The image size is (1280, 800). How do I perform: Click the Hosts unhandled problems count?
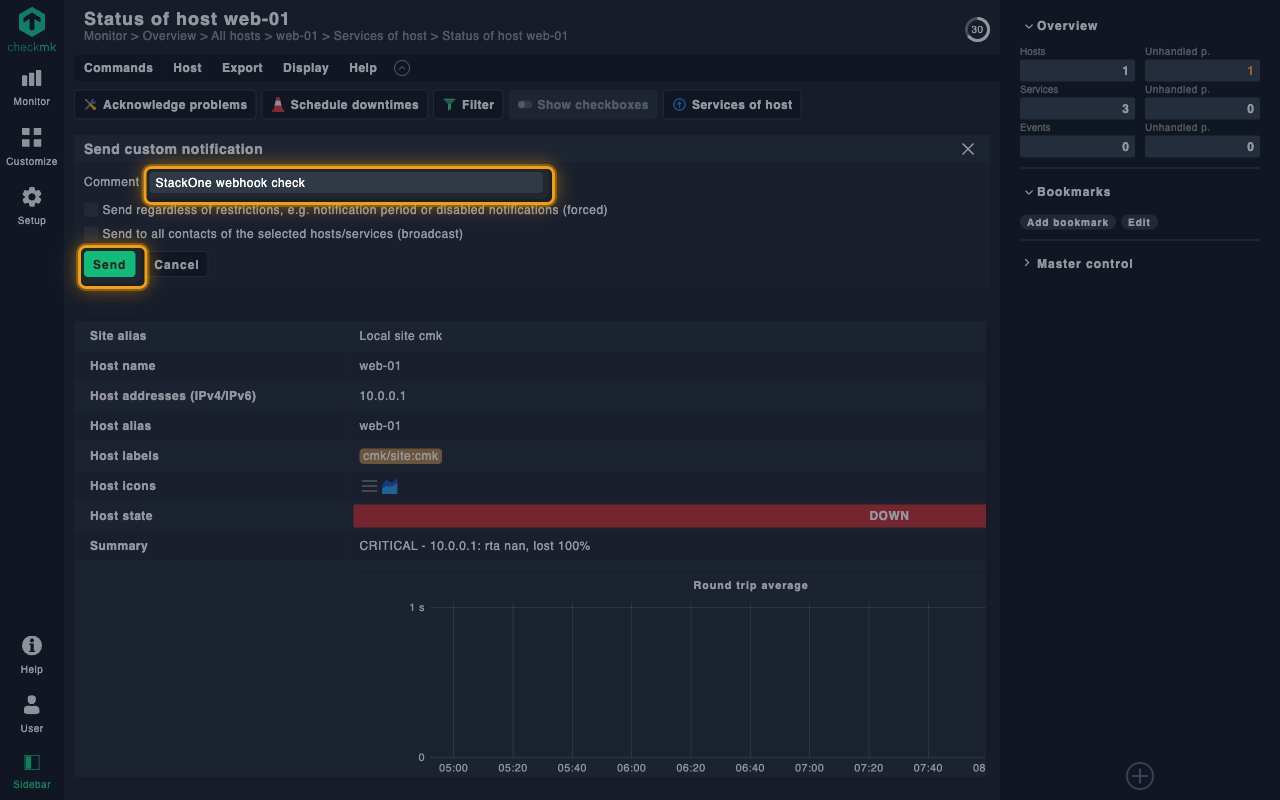click(1202, 71)
